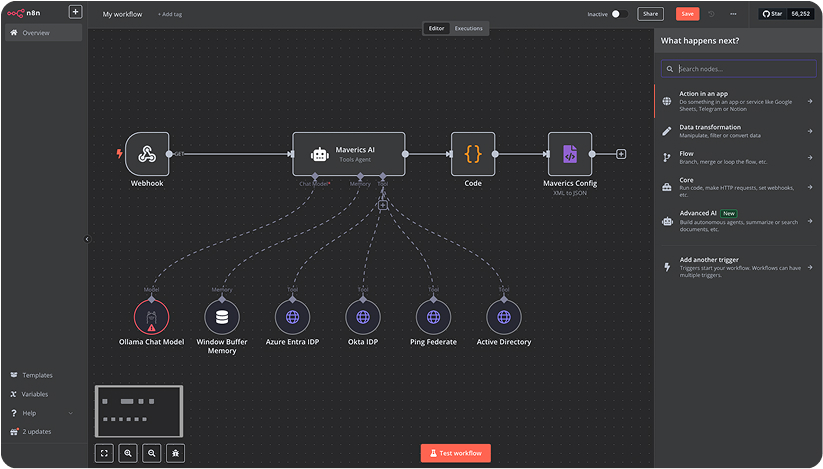The width and height of the screenshot is (823, 469).
Task: Open Variables in sidebar
Action: pyautogui.click(x=44, y=394)
